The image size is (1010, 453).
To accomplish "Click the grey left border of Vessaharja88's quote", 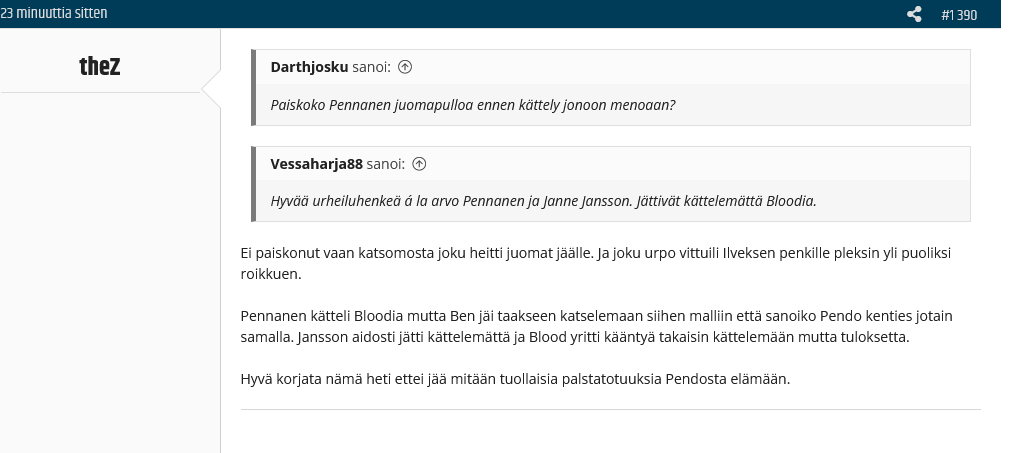I will tap(253, 184).
